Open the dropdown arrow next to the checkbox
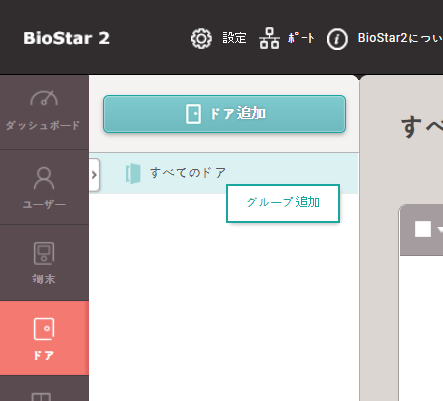 pos(440,229)
